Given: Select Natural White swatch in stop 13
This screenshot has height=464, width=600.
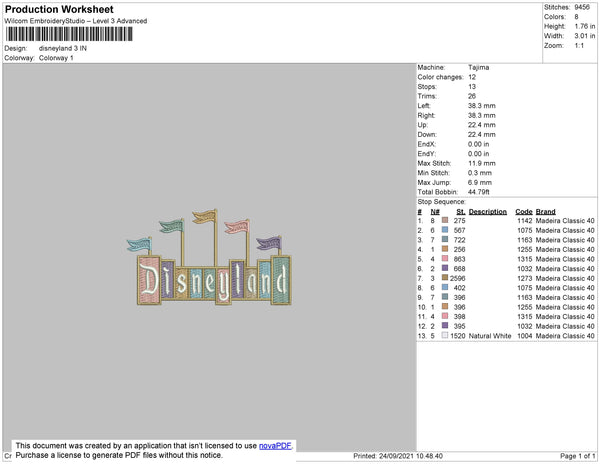Looking at the screenshot, I should pyautogui.click(x=445, y=335).
